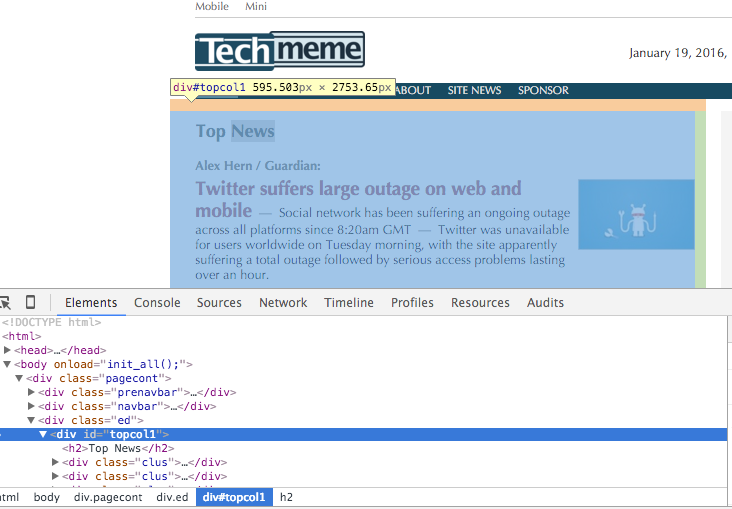This screenshot has height=509, width=732.
Task: Open the SITE NEWS navbar link
Action: tap(474, 90)
